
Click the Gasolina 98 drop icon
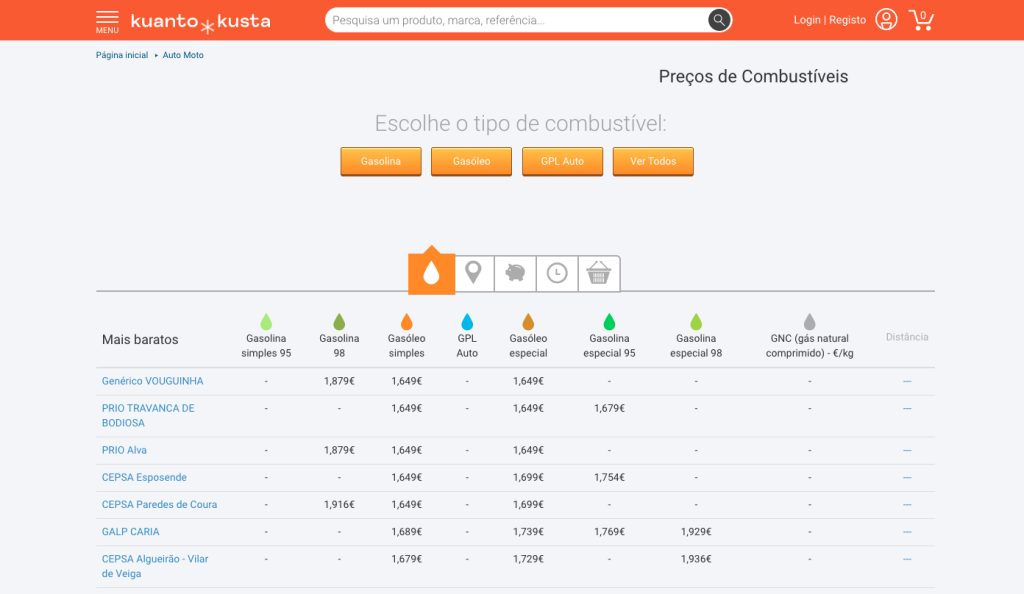339,322
